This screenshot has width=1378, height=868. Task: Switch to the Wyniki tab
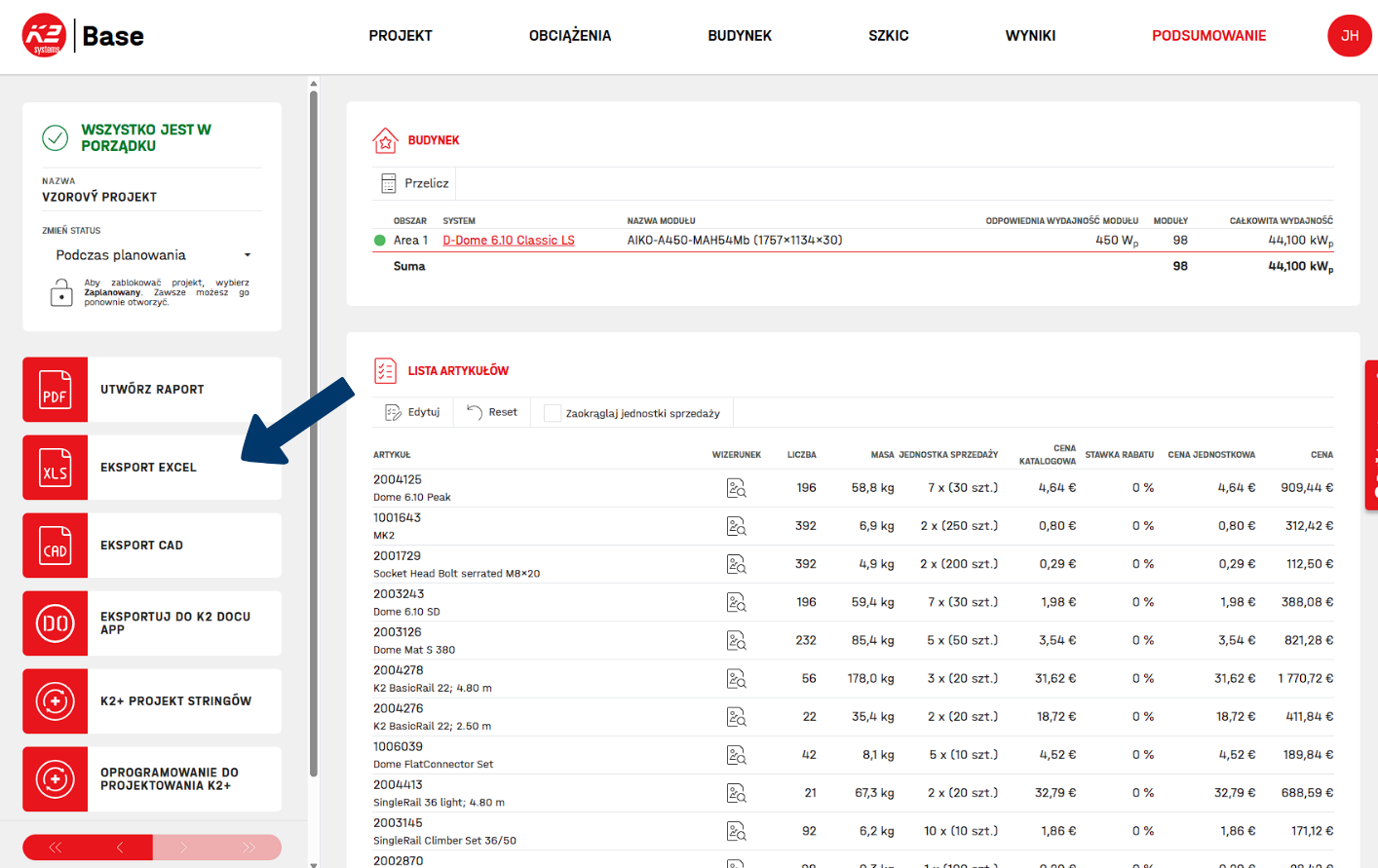click(1030, 36)
